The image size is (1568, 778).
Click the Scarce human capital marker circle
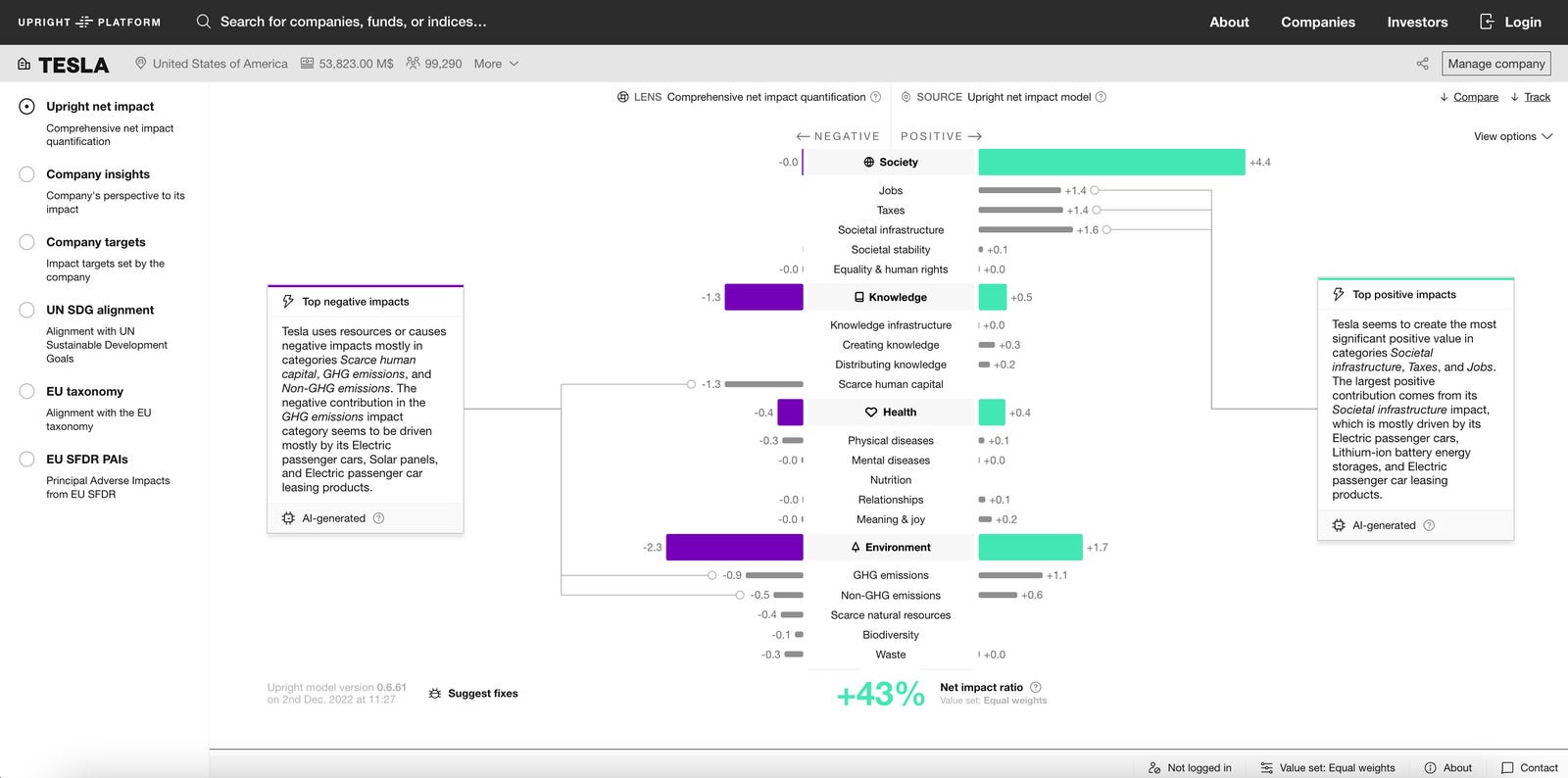tap(691, 384)
